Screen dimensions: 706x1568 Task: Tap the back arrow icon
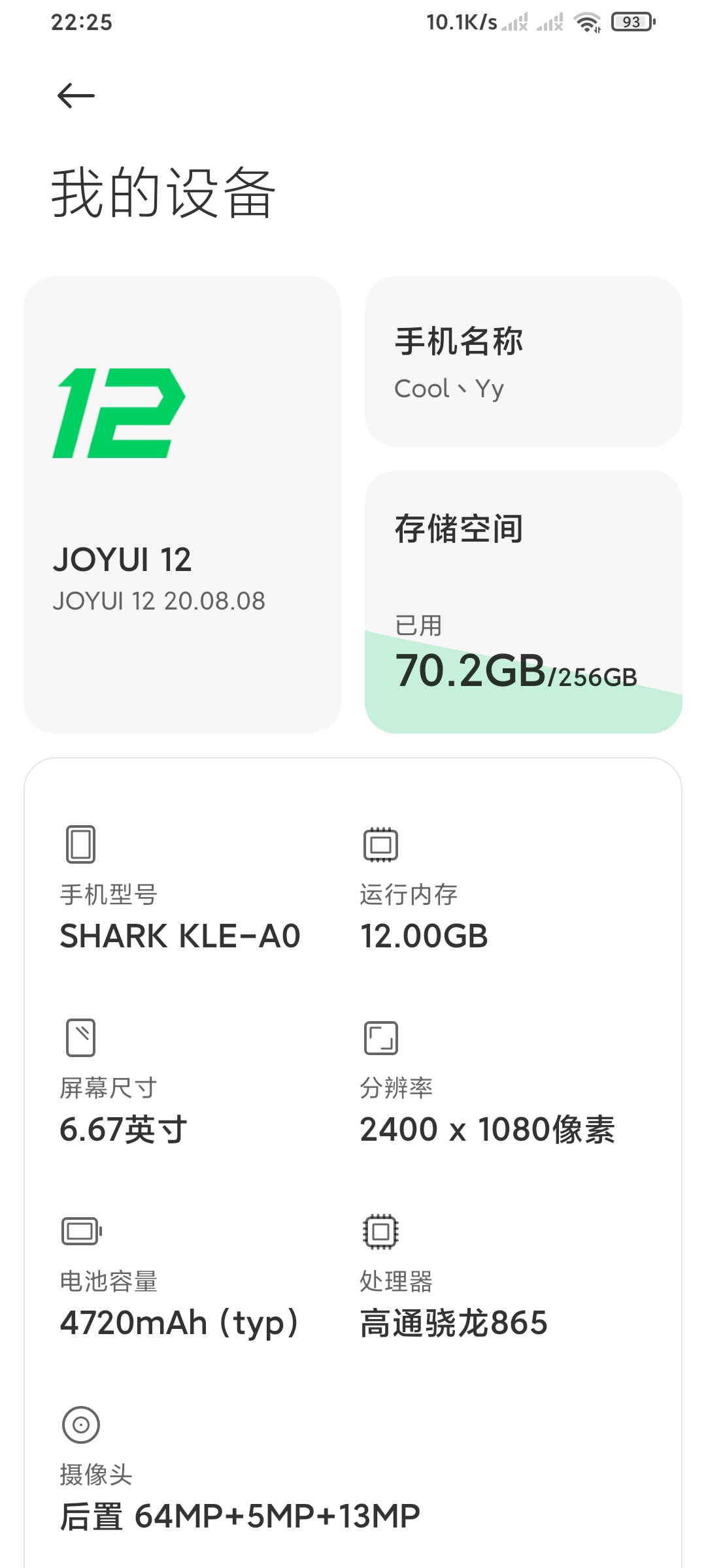point(76,96)
